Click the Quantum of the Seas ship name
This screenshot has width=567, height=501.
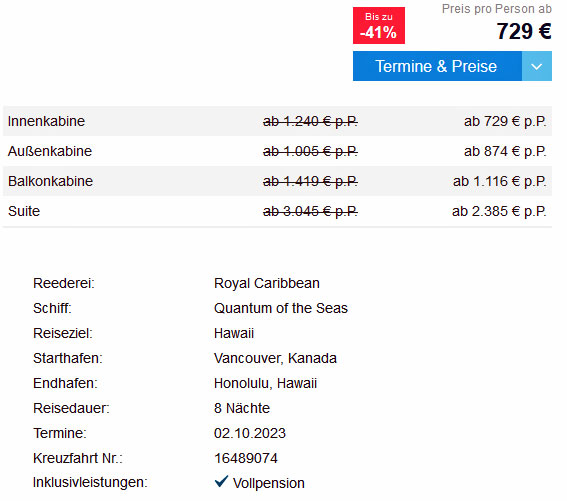click(281, 308)
